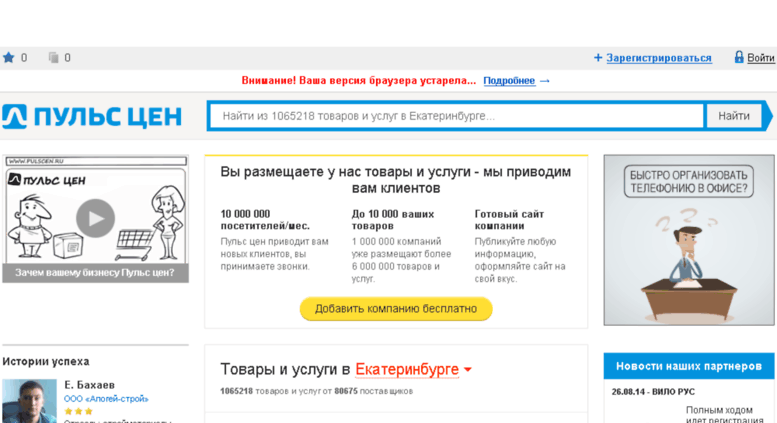Click the comparison counter 0 next to pages icon
The image size is (777, 423).
[67, 58]
